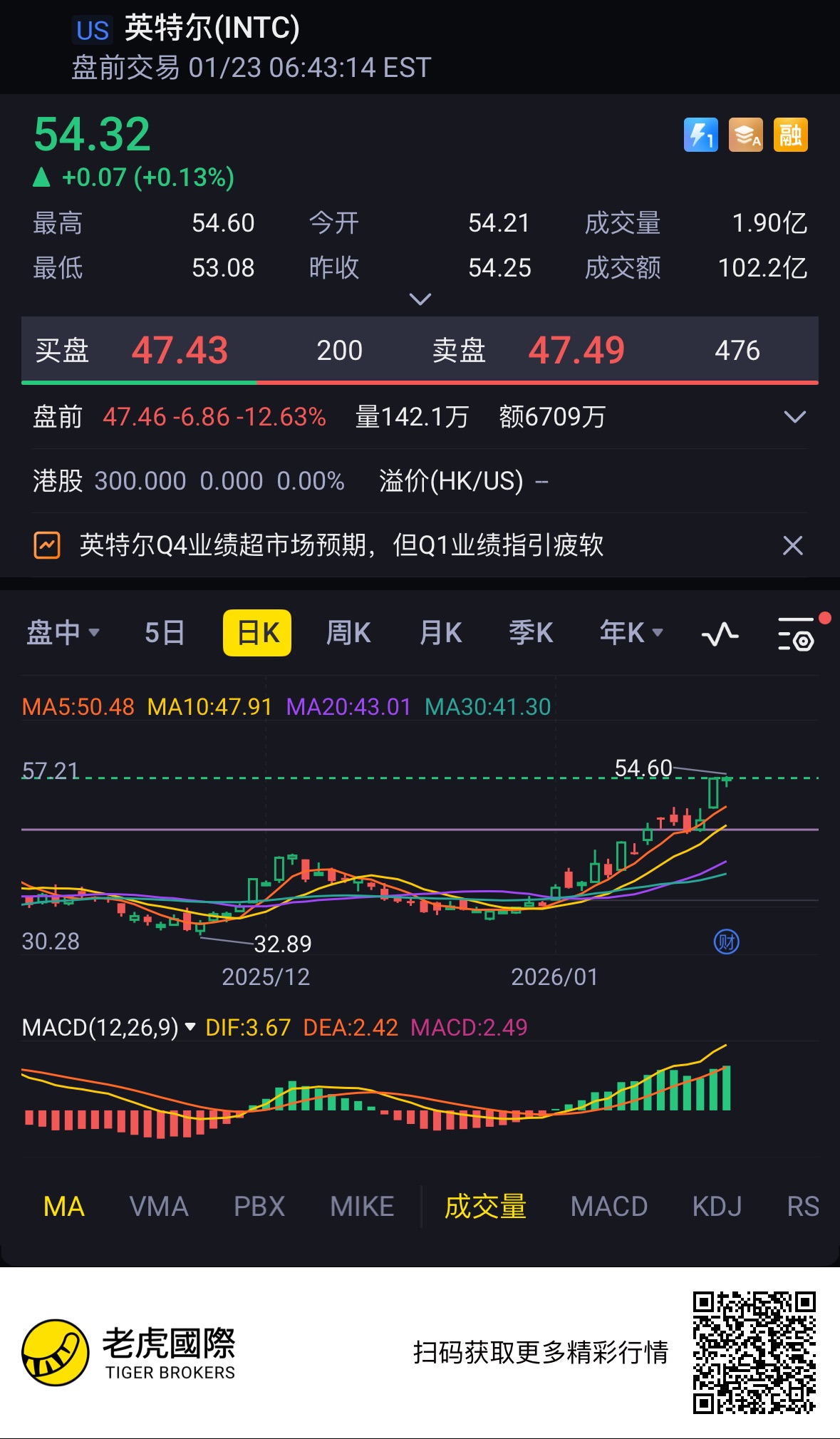The width and height of the screenshot is (840, 1439).
Task: Tap the 溢价(HK/US) label
Action: 451,481
